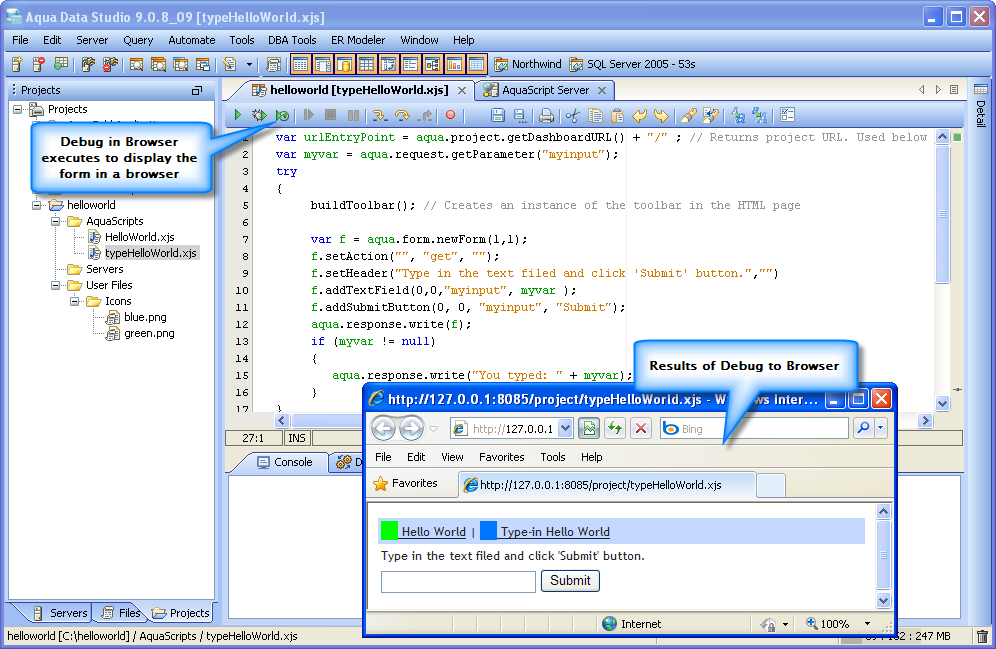Click the browser Back button
Screen dimensions: 996x649
384,429
